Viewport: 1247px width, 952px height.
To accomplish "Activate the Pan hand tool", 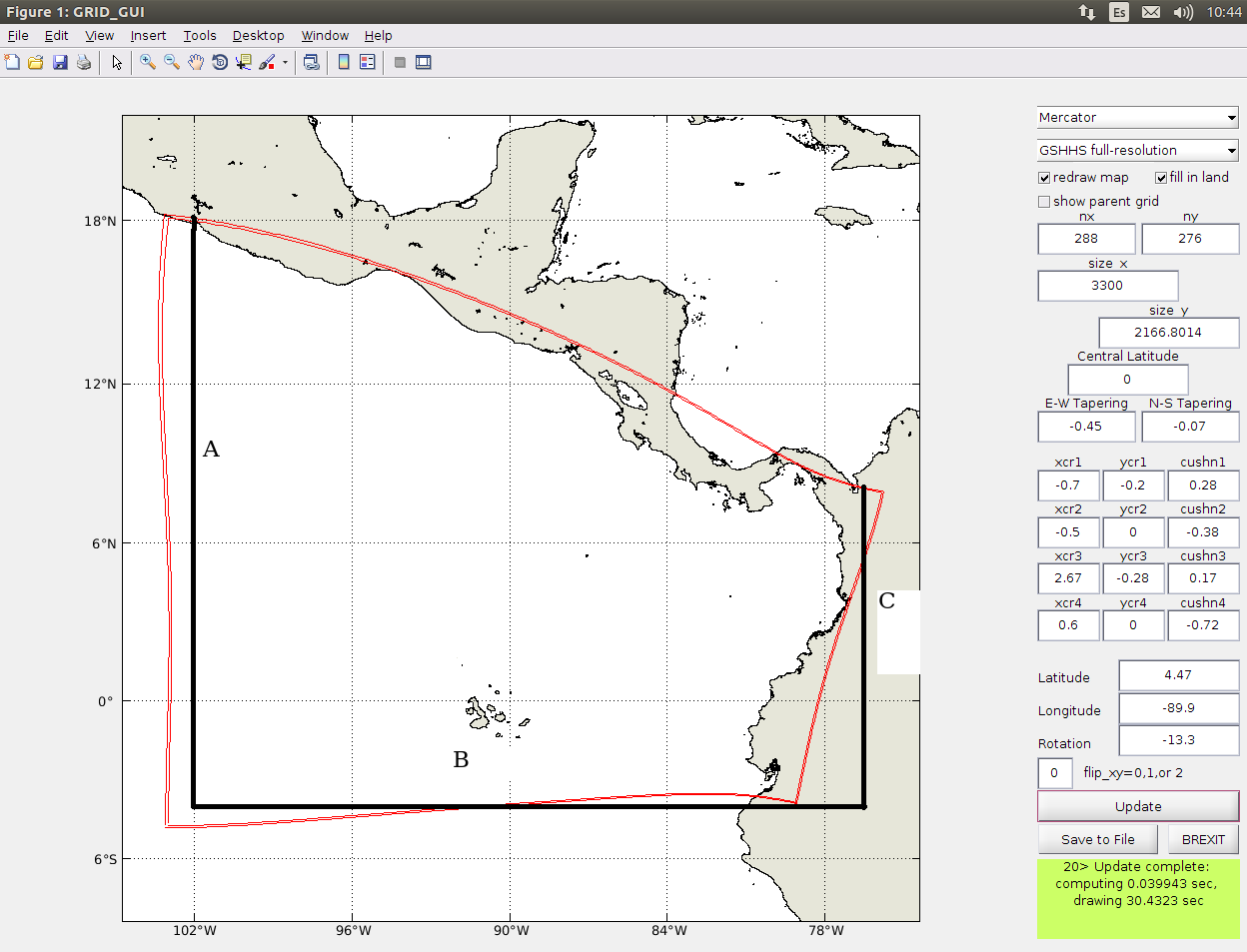I will click(x=196, y=63).
